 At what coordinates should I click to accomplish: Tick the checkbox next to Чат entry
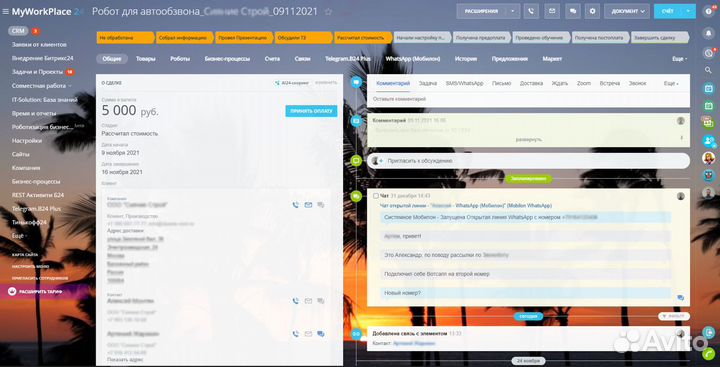tap(376, 196)
